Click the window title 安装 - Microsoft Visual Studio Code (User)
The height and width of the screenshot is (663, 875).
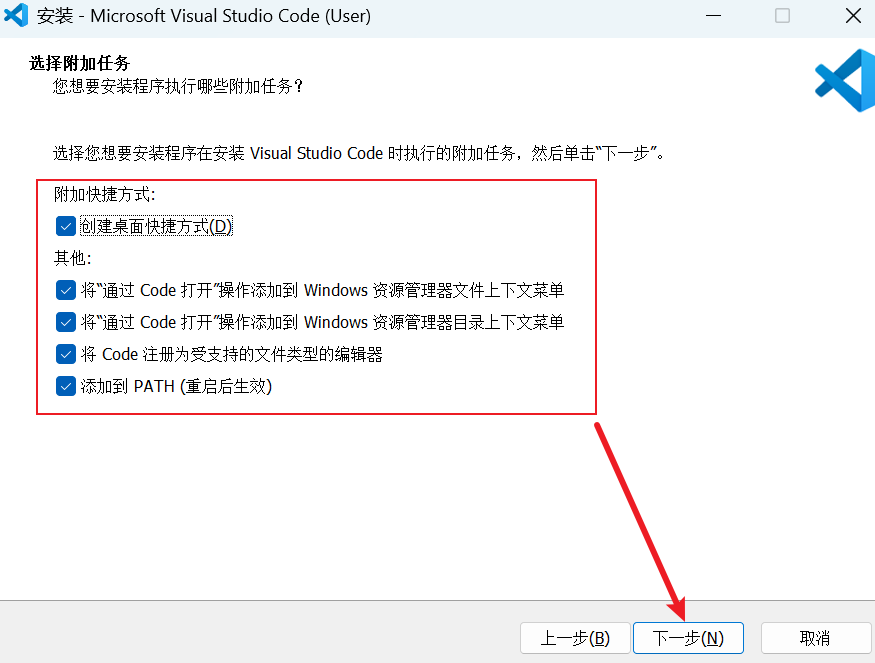pyautogui.click(x=204, y=16)
